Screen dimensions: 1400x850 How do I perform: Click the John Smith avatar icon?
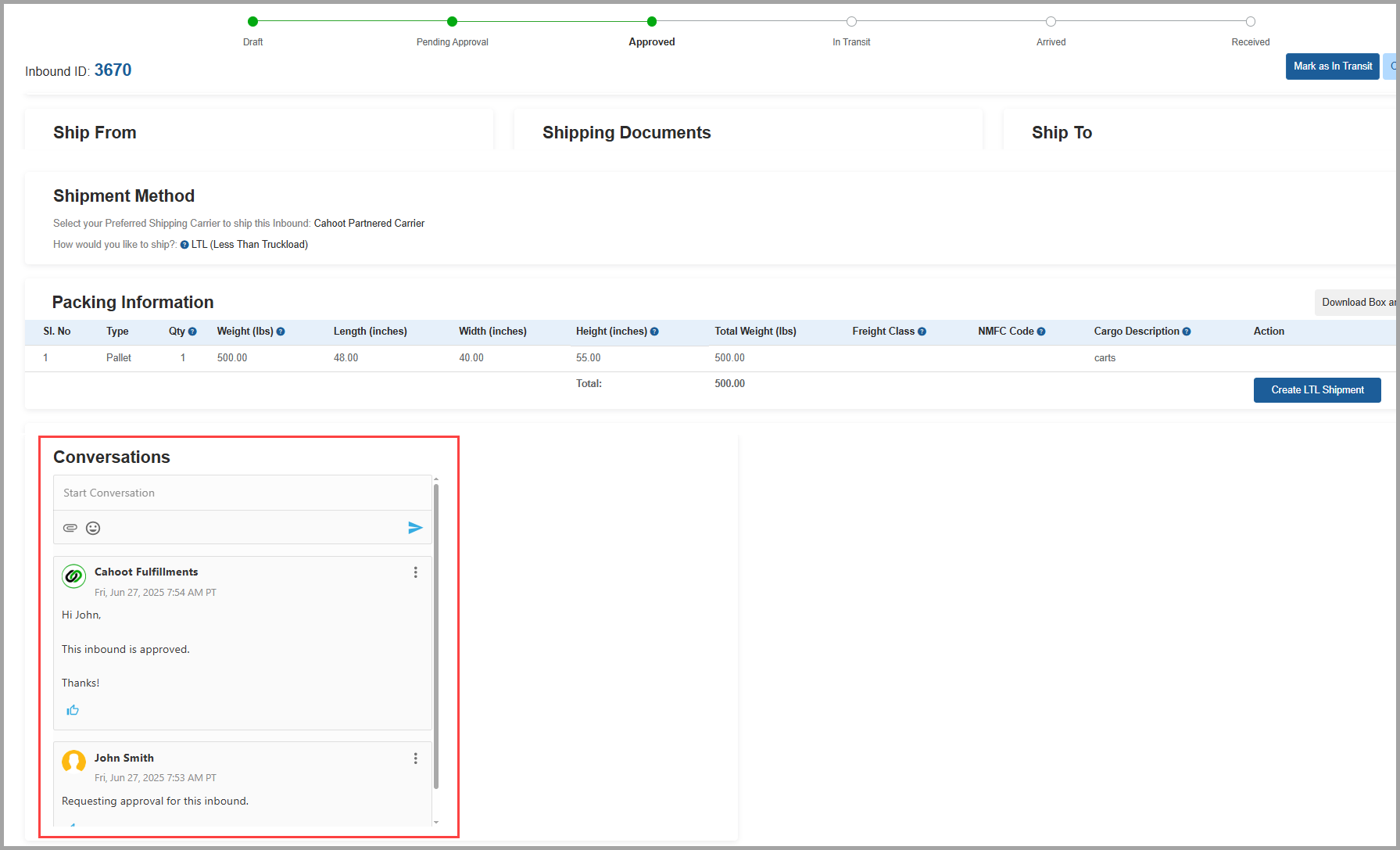click(x=74, y=761)
